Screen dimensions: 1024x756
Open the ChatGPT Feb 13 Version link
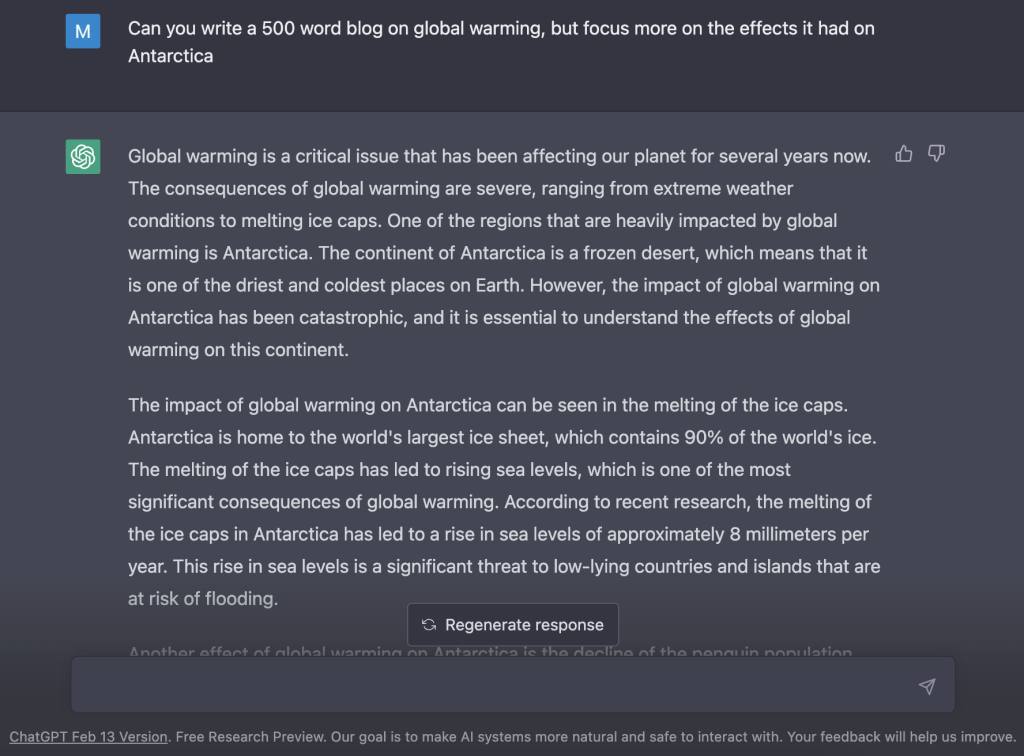pos(88,736)
